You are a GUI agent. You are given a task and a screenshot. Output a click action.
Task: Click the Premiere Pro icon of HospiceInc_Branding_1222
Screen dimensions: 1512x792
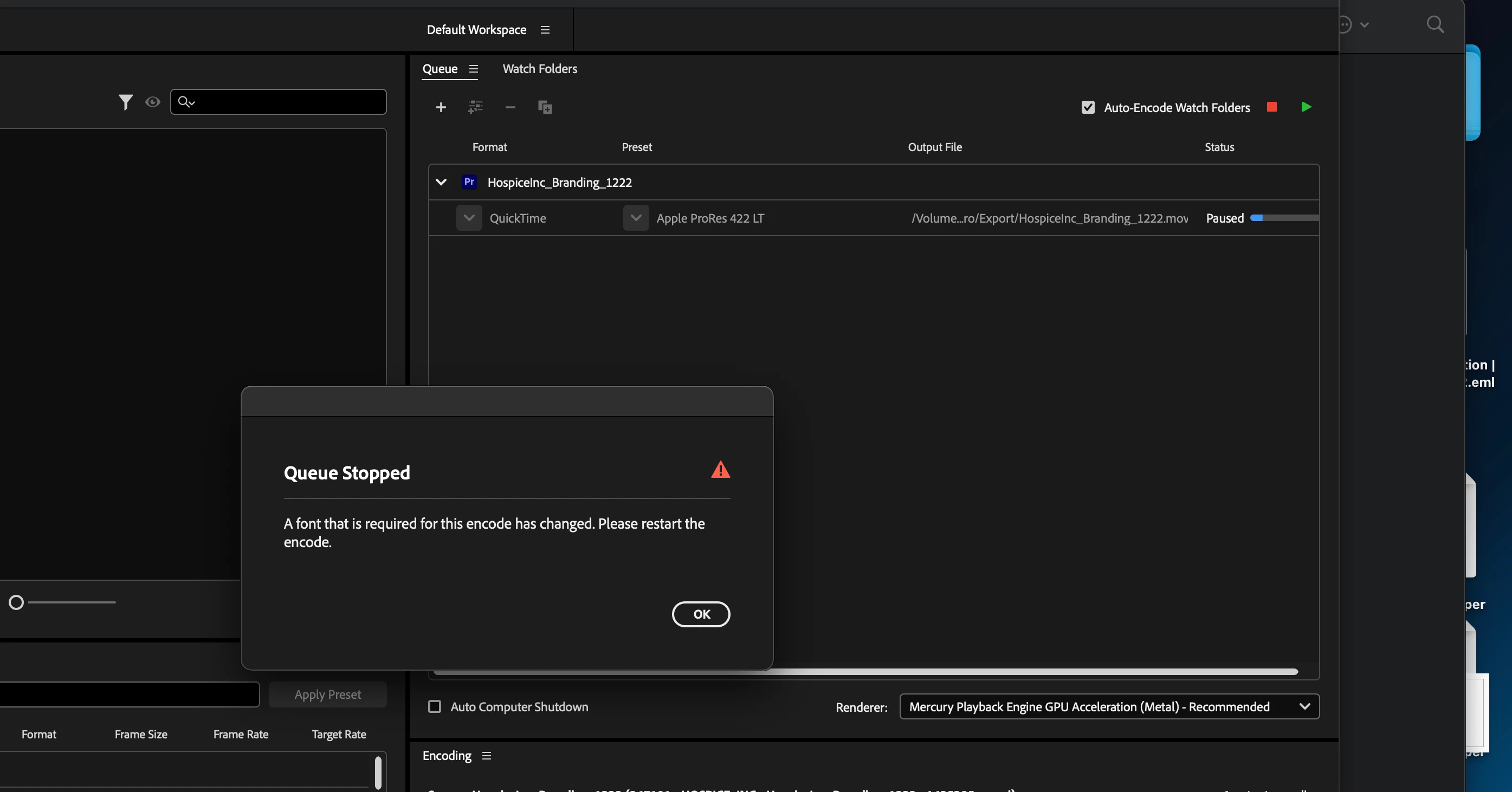469,182
